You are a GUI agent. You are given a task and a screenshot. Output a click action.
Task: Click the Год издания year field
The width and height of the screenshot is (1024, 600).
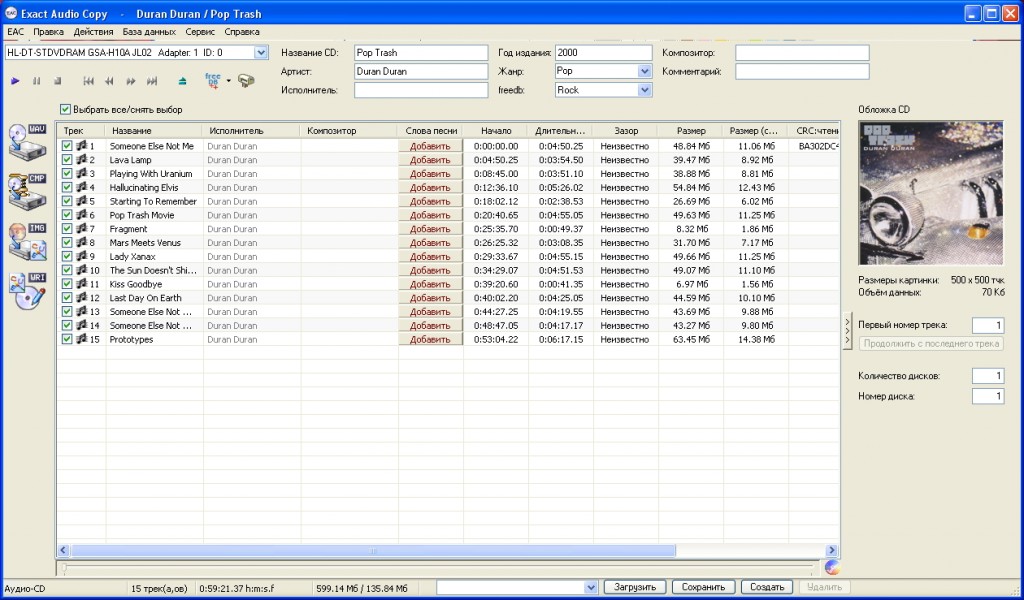point(603,53)
